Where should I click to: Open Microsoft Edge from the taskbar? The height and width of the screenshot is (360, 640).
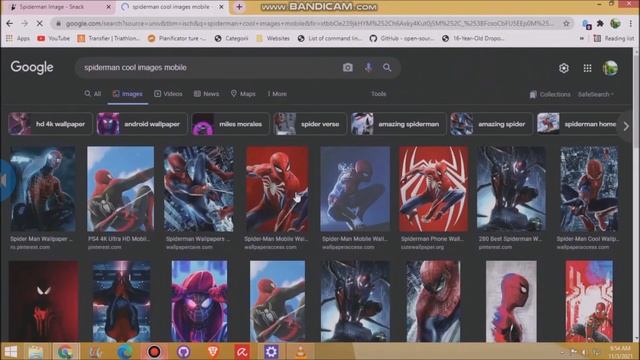[124, 351]
